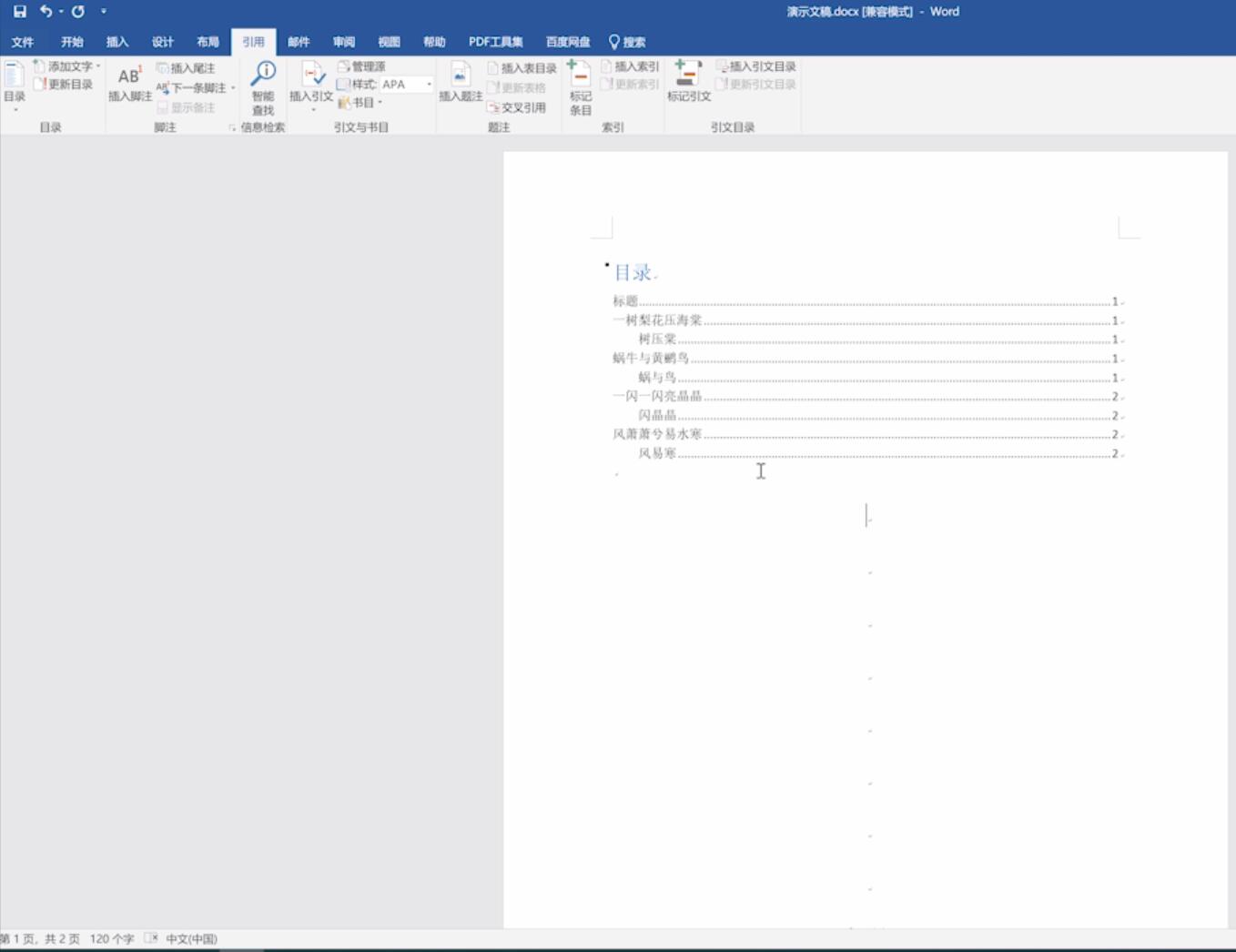
Task: Switch to the 设计 tab
Action: click(x=163, y=42)
